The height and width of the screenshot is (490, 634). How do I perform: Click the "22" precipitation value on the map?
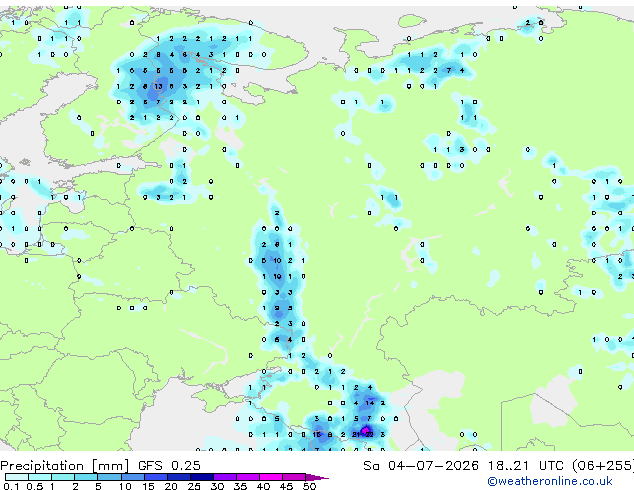[x=369, y=435]
